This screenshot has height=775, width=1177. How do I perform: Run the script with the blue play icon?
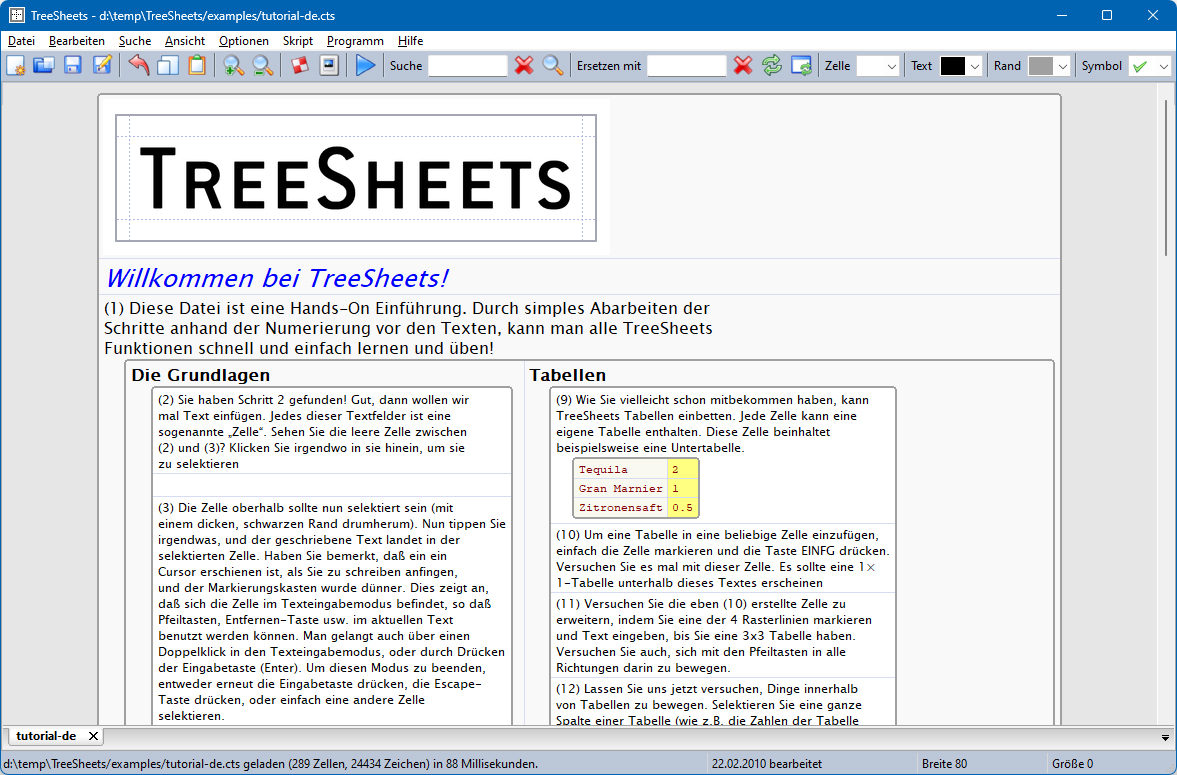click(366, 66)
